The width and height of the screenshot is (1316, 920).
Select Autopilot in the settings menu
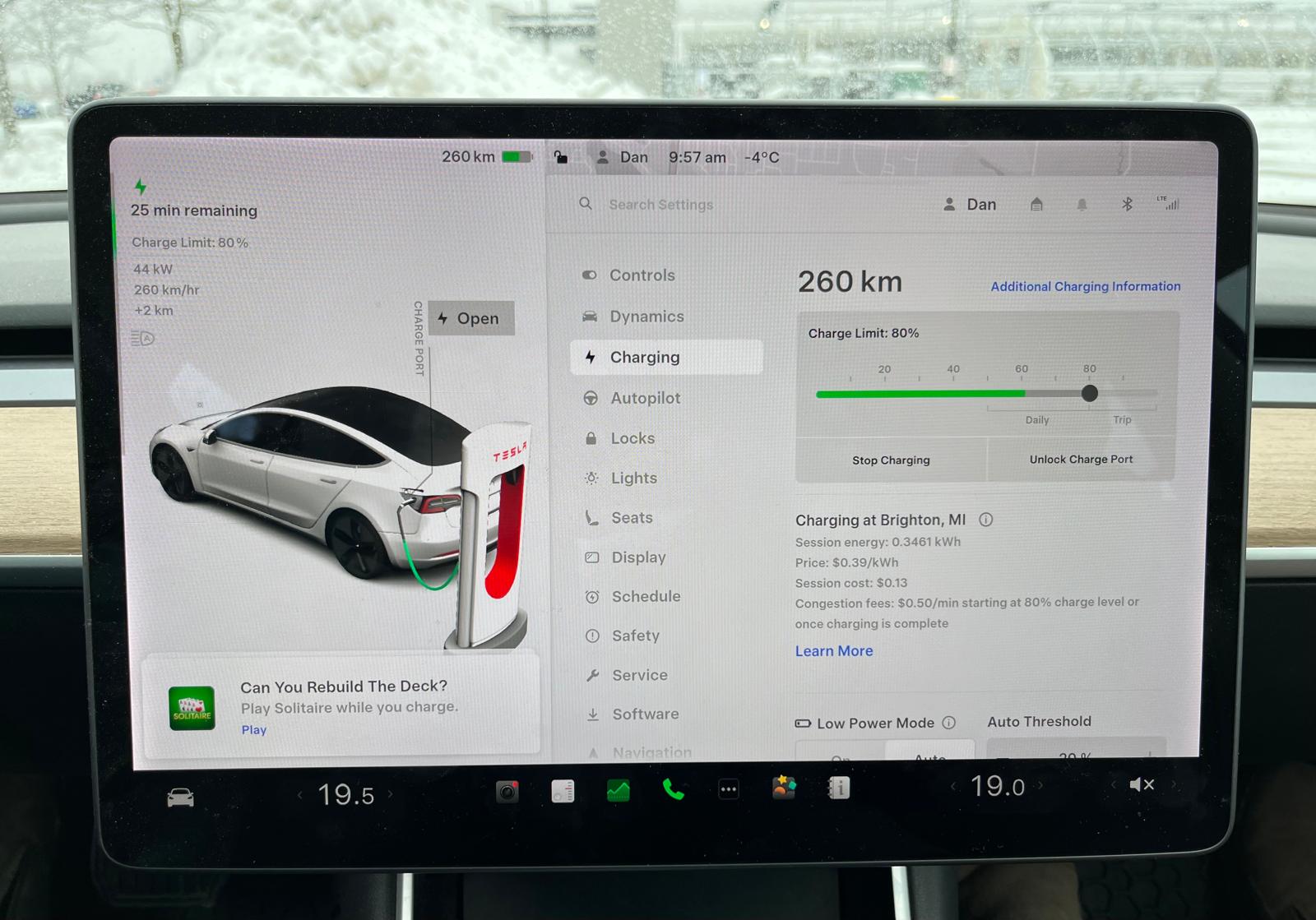pyautogui.click(x=645, y=398)
